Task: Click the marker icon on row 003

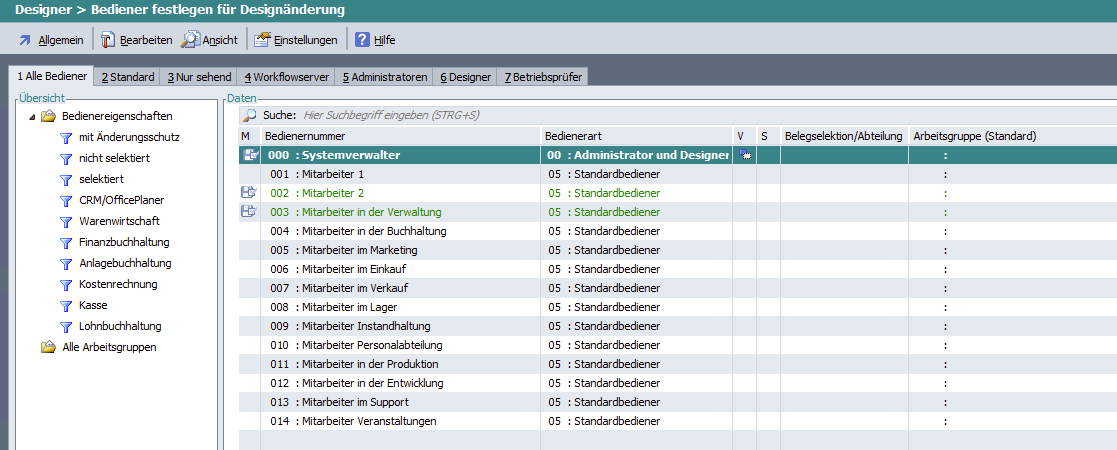Action: [249, 212]
